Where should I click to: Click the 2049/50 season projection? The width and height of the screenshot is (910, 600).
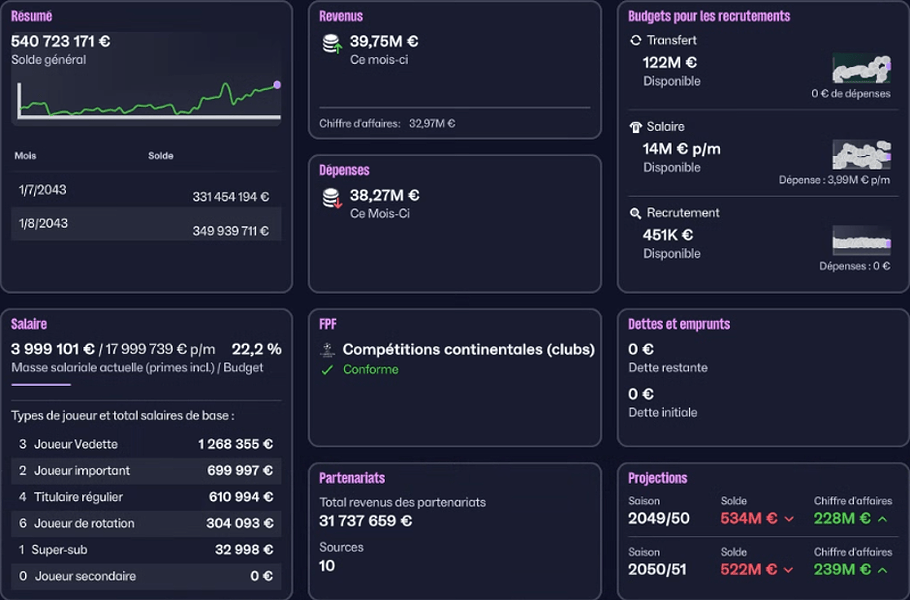click(659, 519)
